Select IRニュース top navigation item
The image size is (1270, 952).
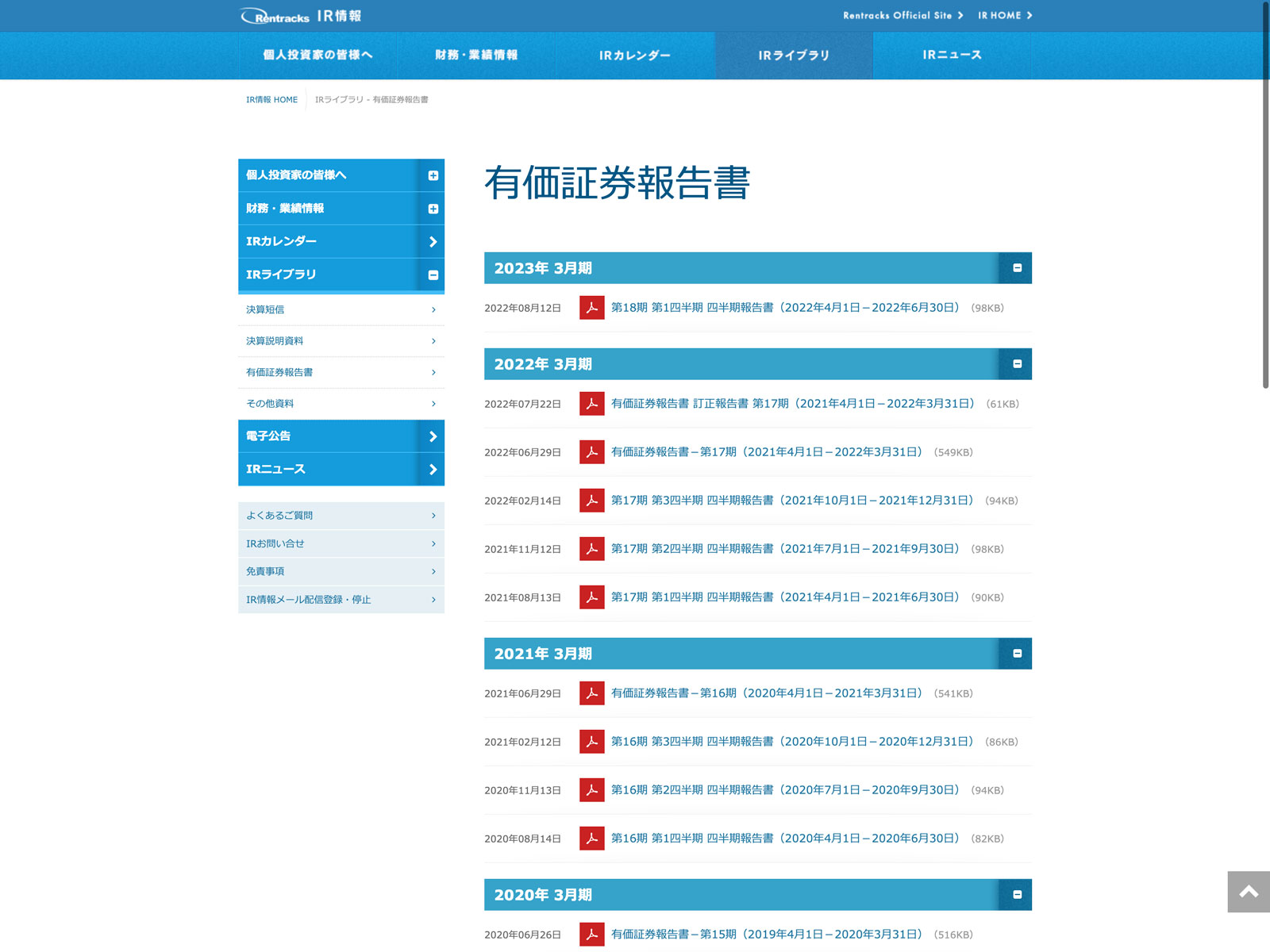click(x=952, y=56)
